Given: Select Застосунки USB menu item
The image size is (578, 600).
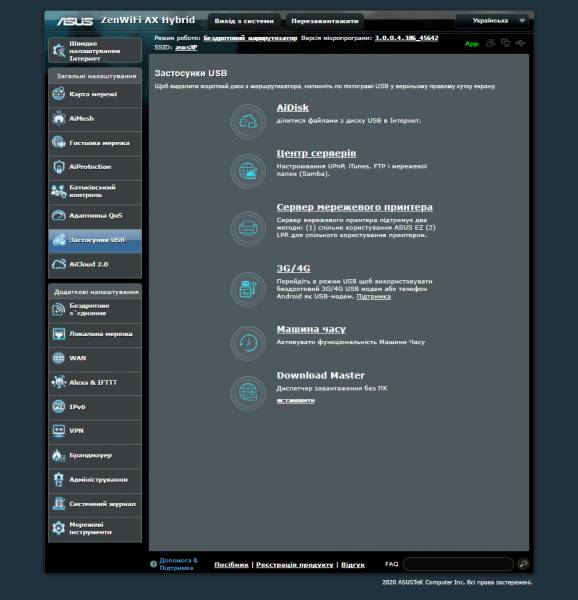Looking at the screenshot, I should (95, 240).
